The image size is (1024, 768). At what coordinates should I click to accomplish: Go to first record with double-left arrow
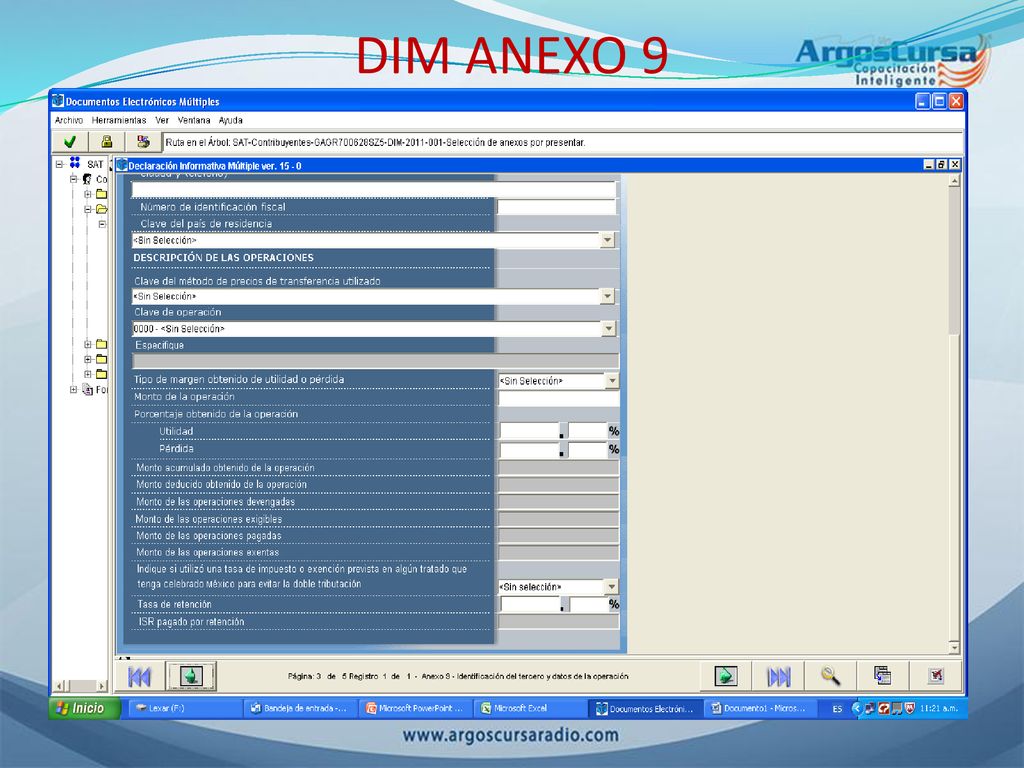pos(139,677)
